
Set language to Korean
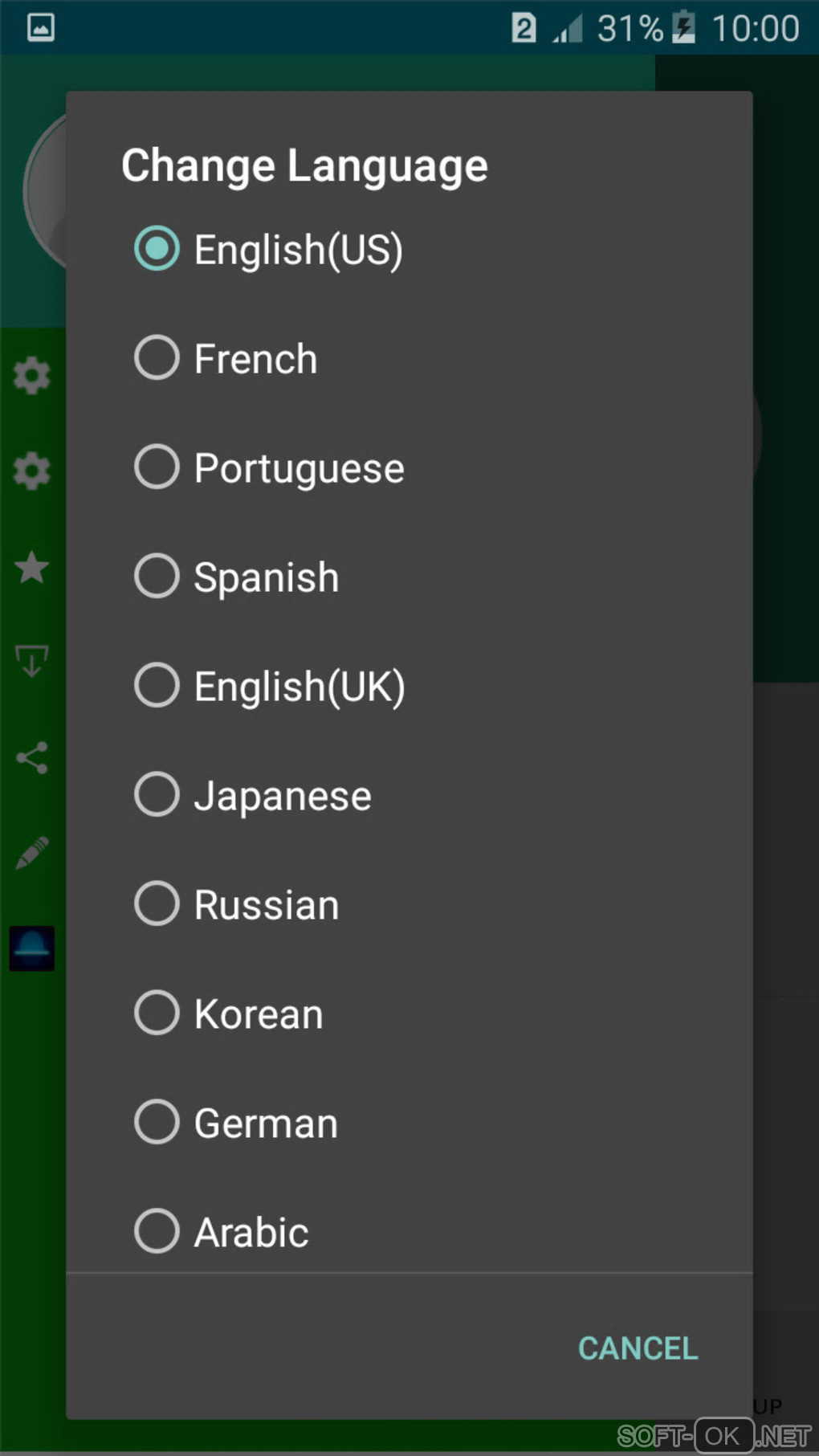157,1013
